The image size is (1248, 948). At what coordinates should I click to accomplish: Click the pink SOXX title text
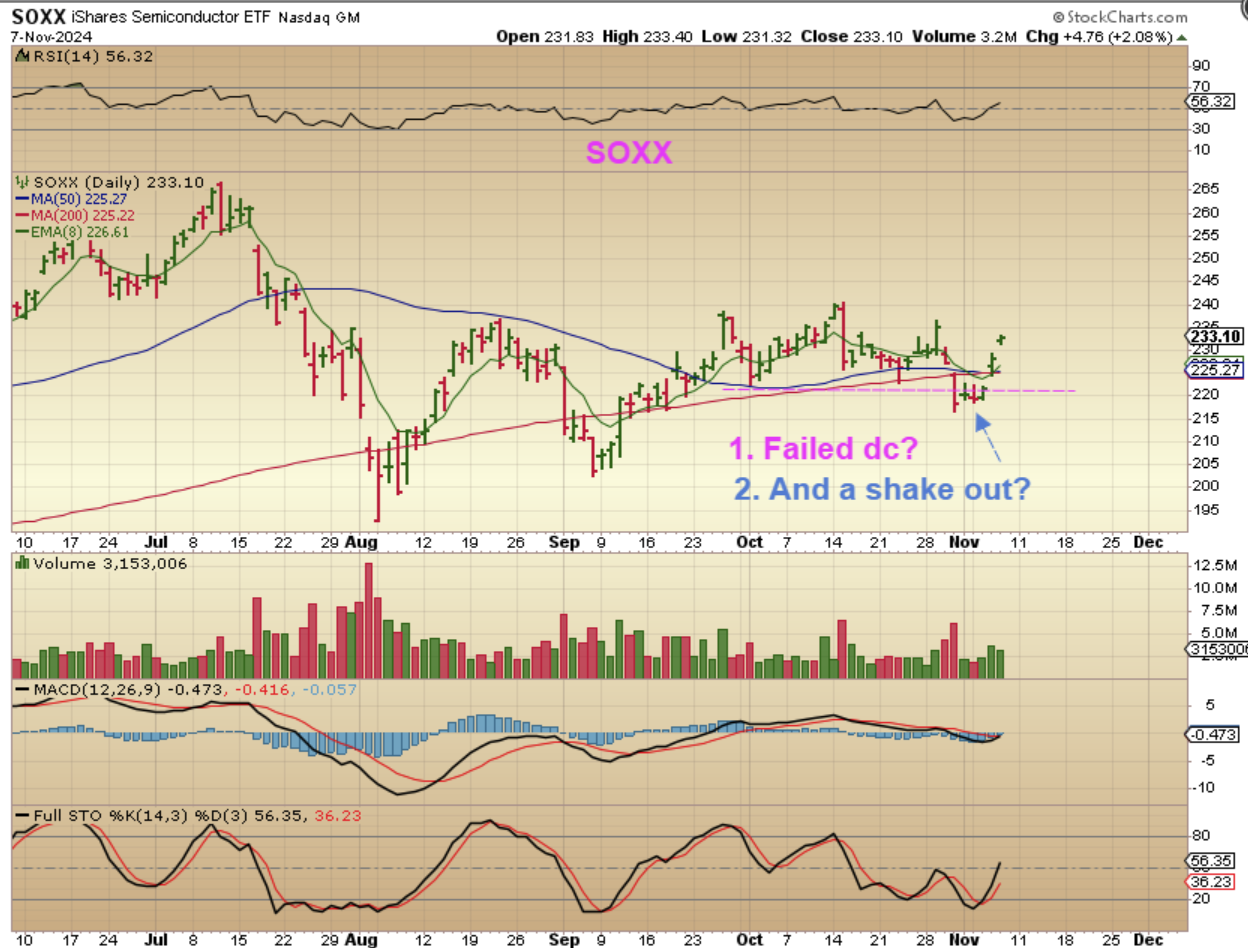point(628,152)
